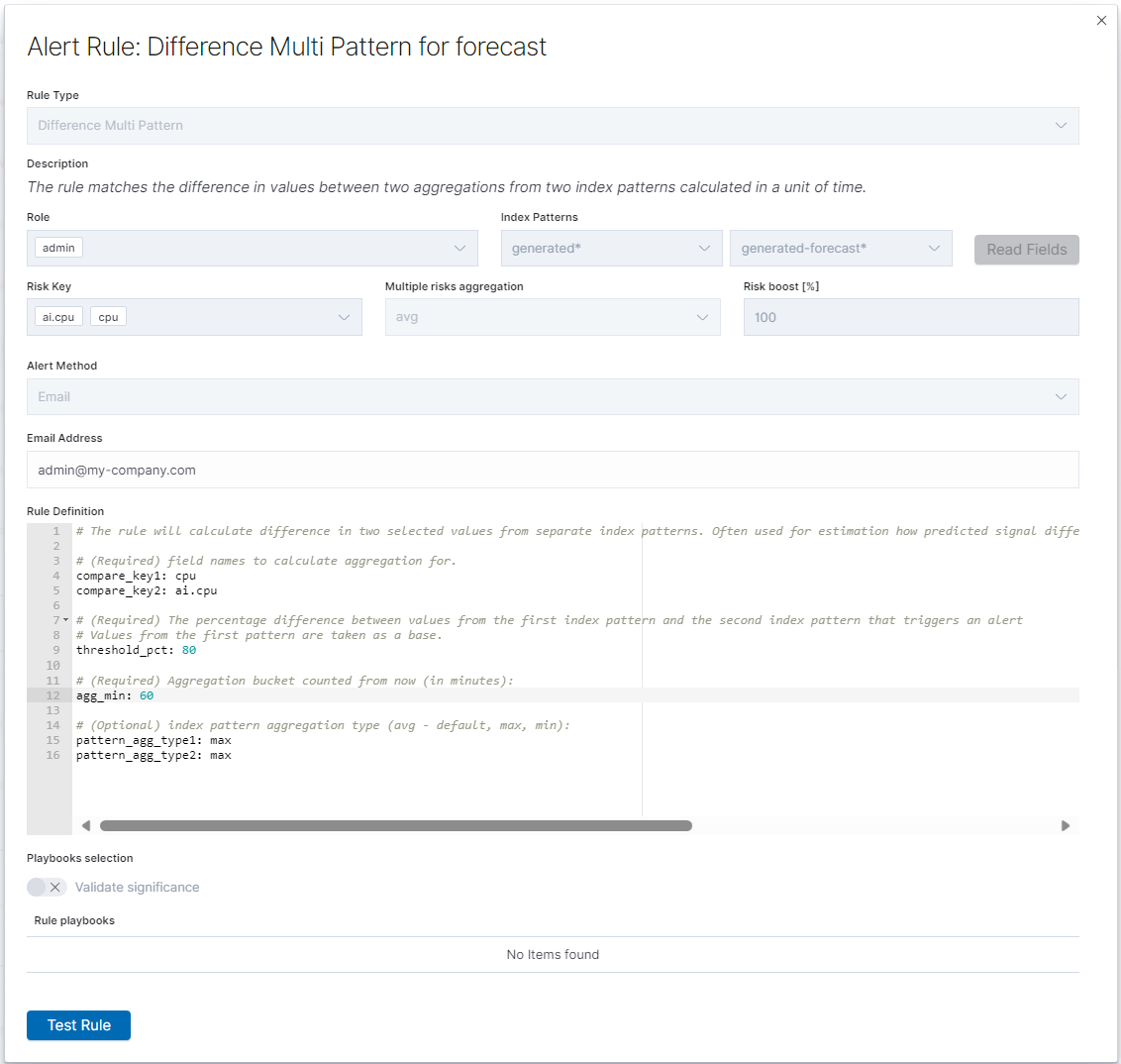Collapse the fold arrow at line 7
The height and width of the screenshot is (1064, 1121).
[x=65, y=620]
